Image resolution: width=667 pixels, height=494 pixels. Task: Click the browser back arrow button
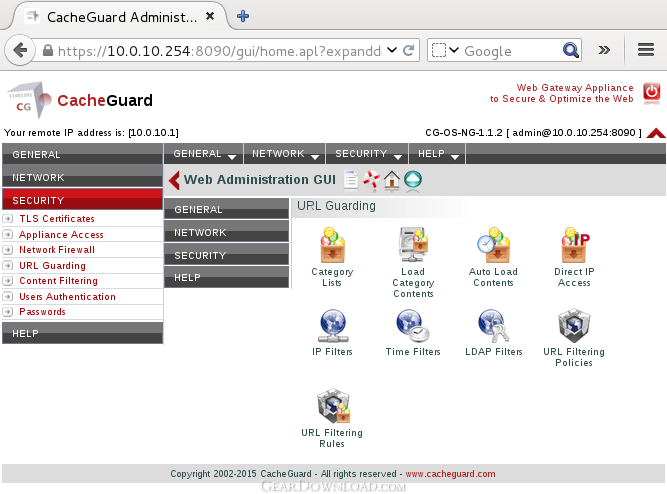point(20,51)
